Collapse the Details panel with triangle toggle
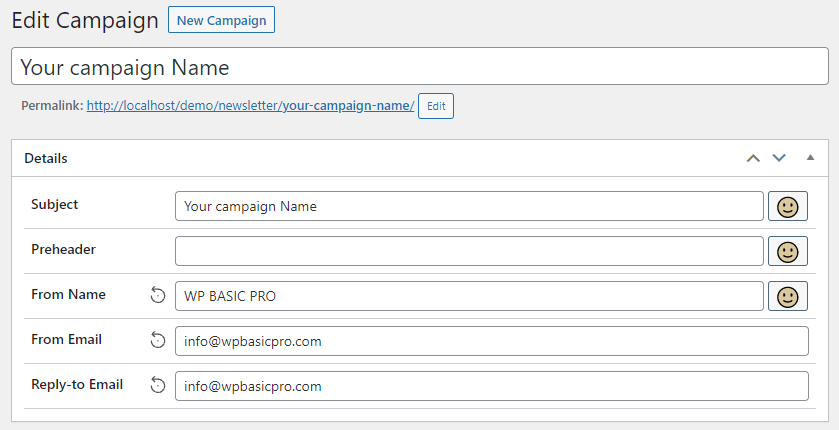The width and height of the screenshot is (839, 430). click(810, 158)
